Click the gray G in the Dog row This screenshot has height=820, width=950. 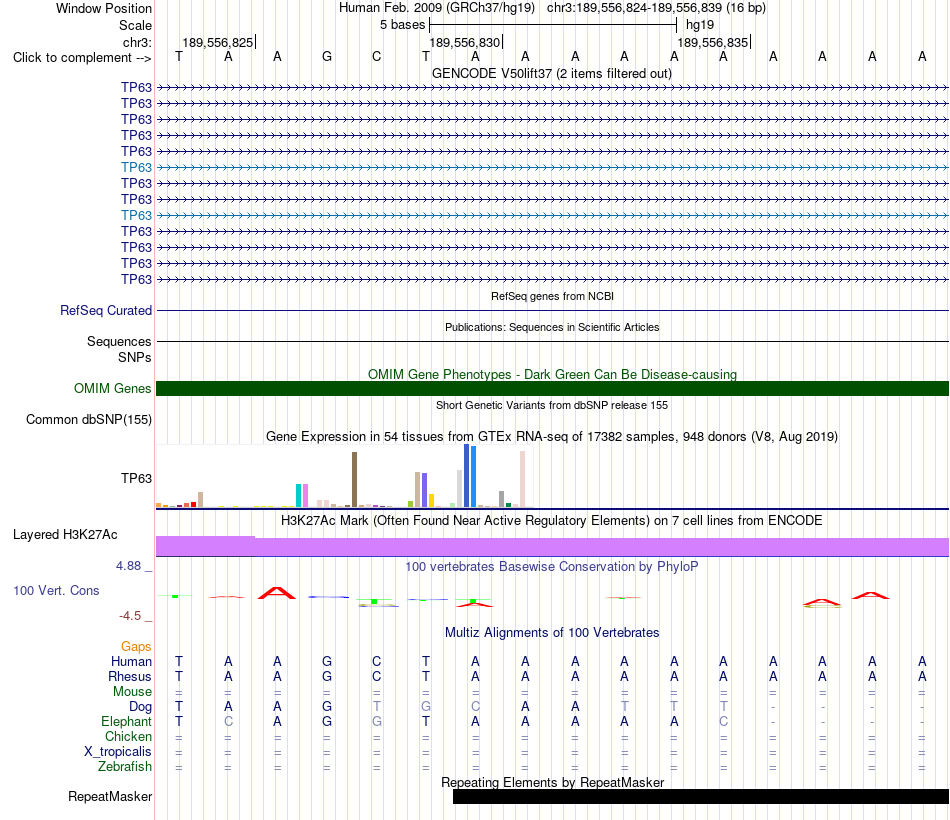[x=426, y=706]
